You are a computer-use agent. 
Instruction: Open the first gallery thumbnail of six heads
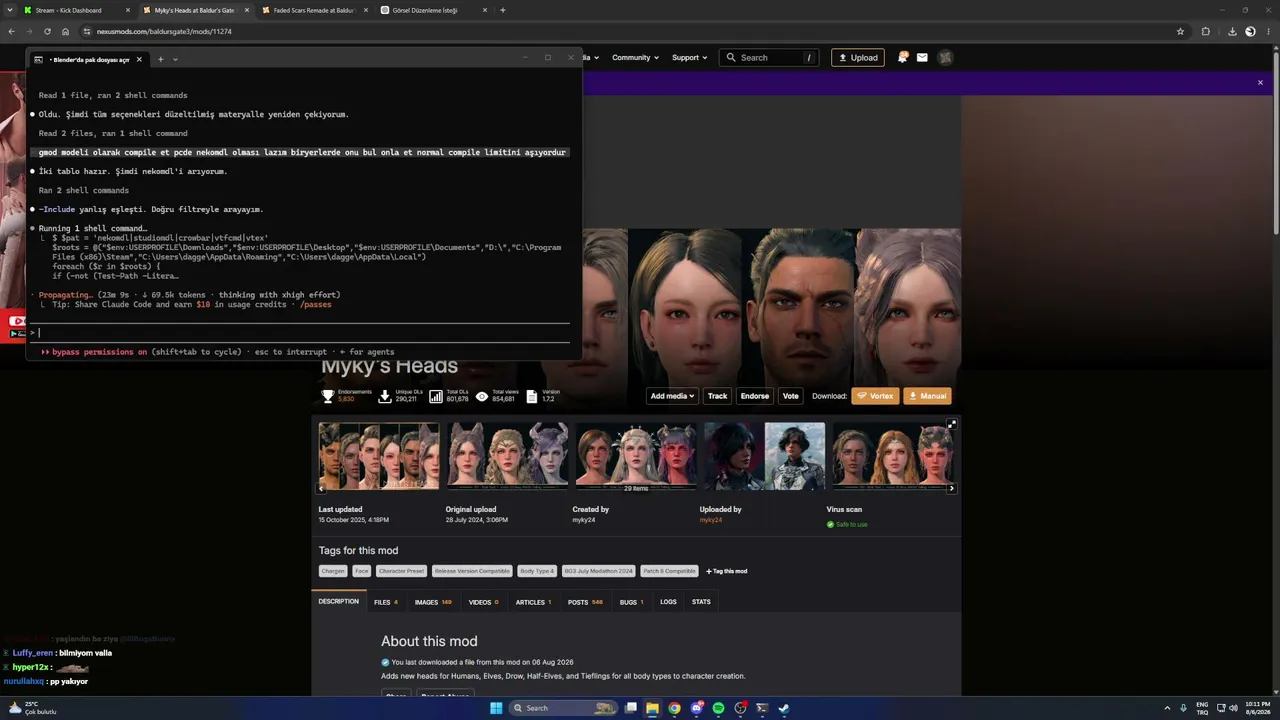tap(379, 456)
